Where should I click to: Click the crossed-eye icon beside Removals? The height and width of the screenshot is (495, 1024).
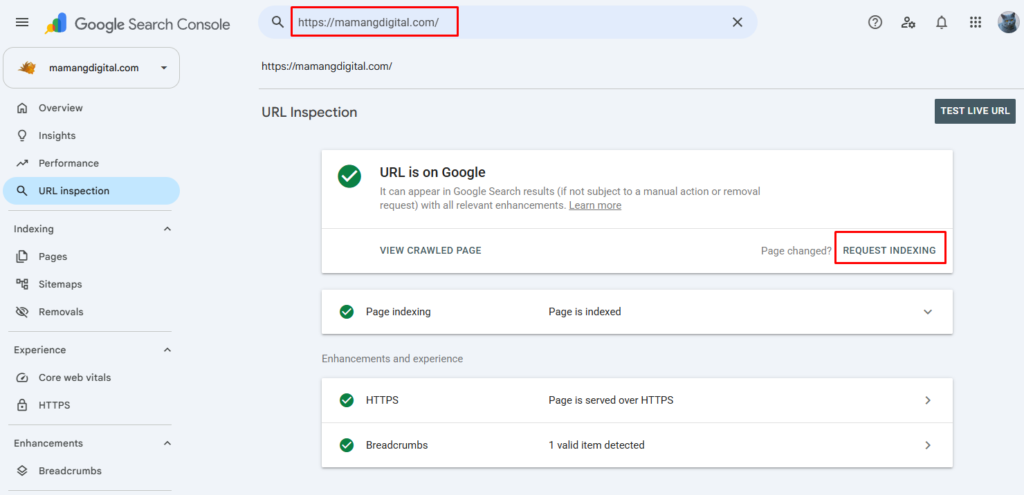coord(22,312)
